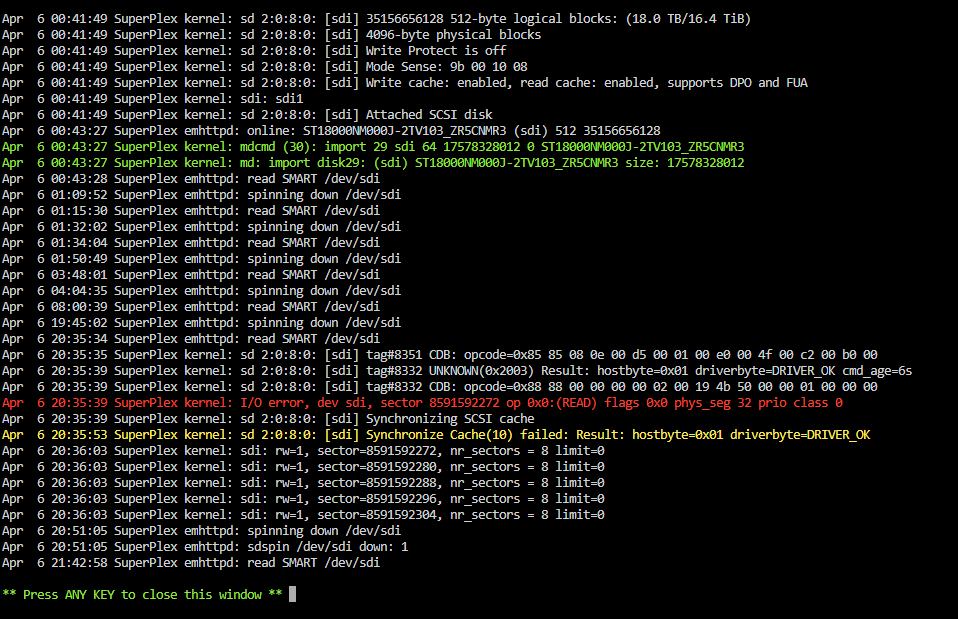
Task: Select the 01:34:04 read SMART line
Action: [191, 243]
